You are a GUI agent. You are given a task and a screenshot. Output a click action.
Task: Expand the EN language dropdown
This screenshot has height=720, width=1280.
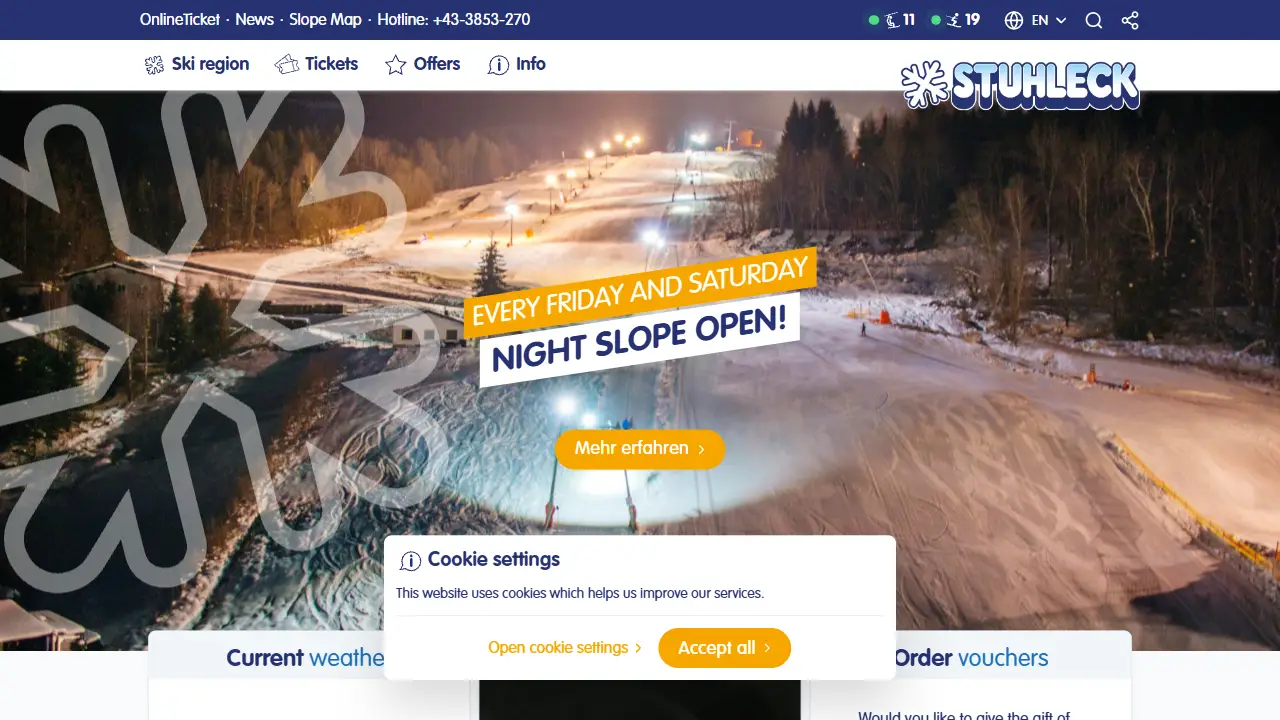tap(1049, 20)
